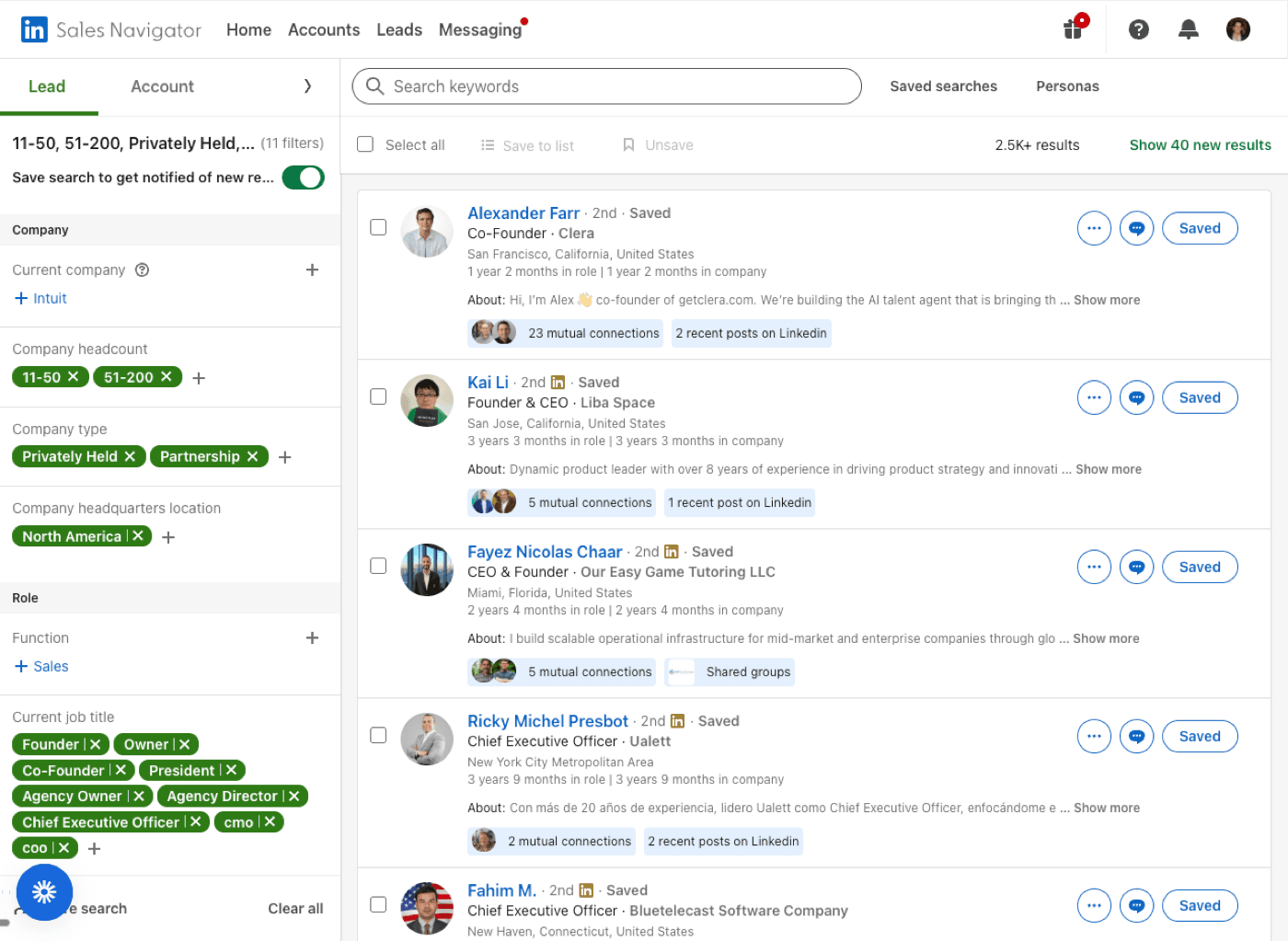Go to the Leads menu
1288x941 pixels.
click(399, 29)
